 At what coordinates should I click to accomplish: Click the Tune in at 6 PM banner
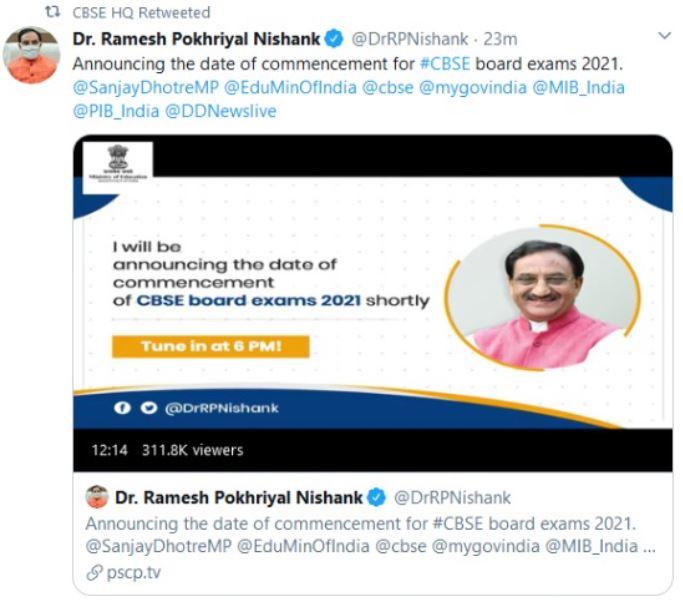tap(211, 346)
